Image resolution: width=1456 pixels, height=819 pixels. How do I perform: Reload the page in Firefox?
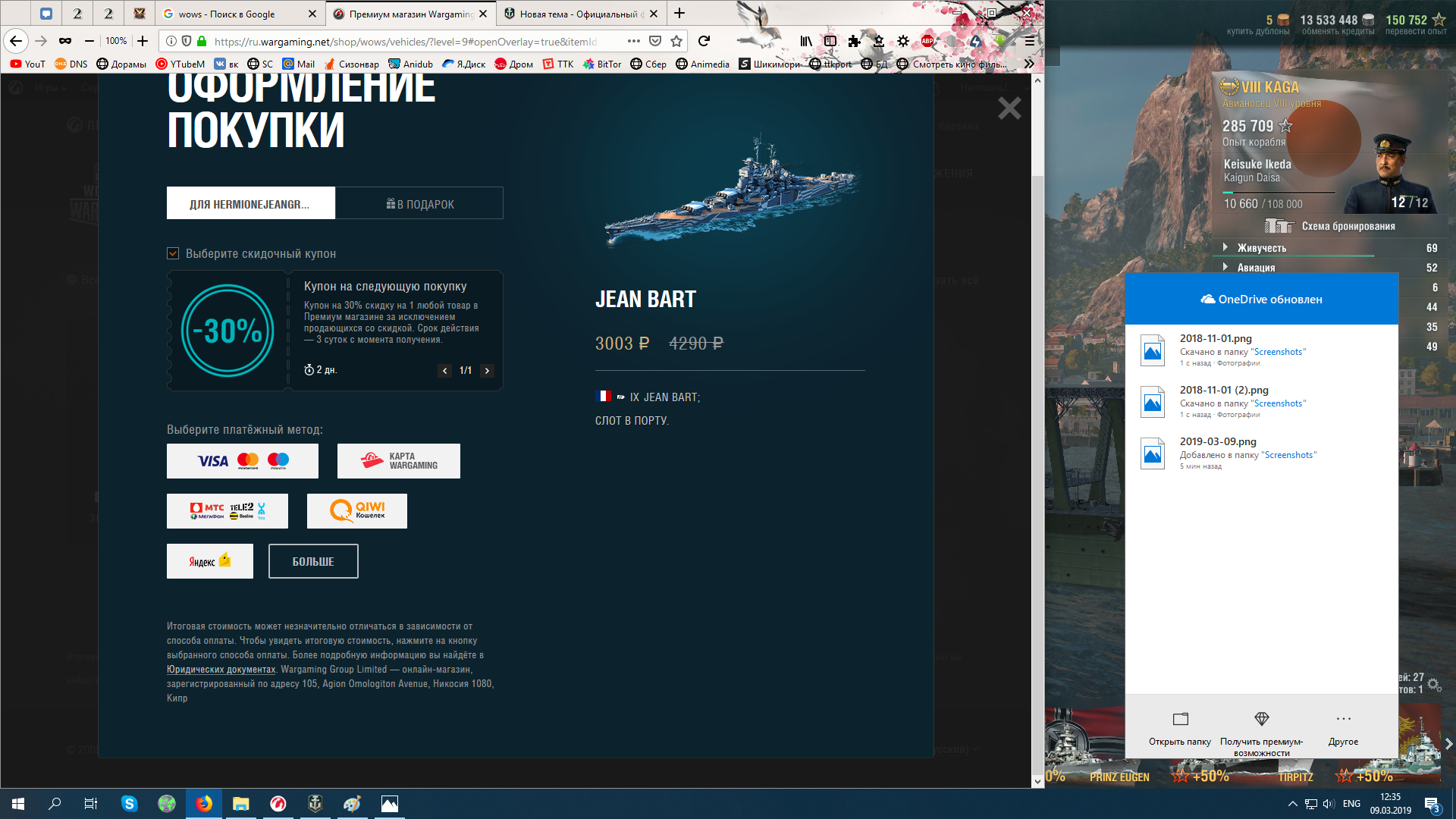coord(704,41)
